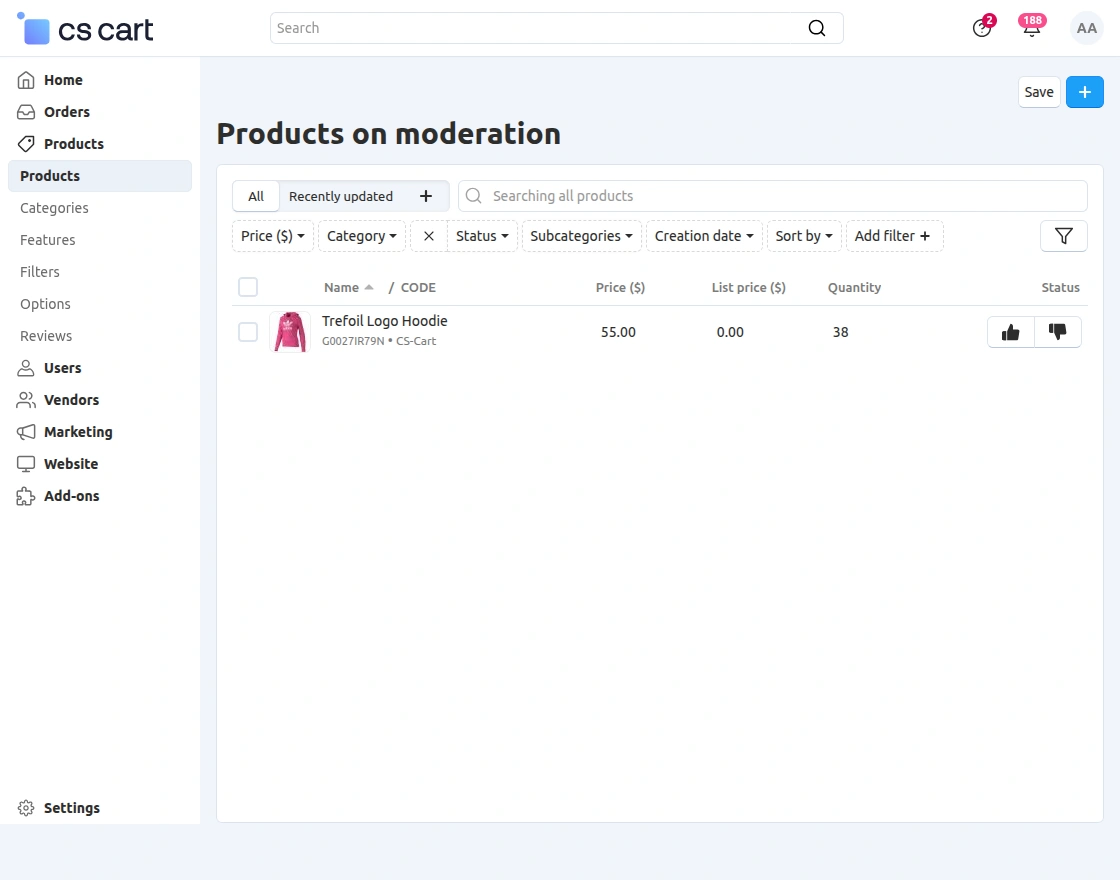The image size is (1120, 880).
Task: Check the Trefoil Logo Hoodie row checkbox
Action: (x=248, y=332)
